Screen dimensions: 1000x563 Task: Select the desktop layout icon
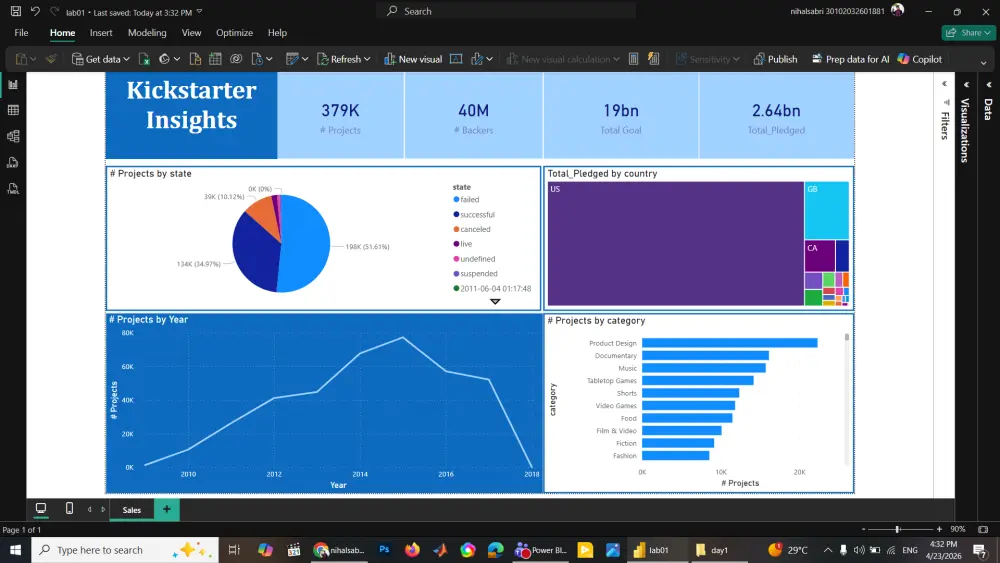pos(41,509)
